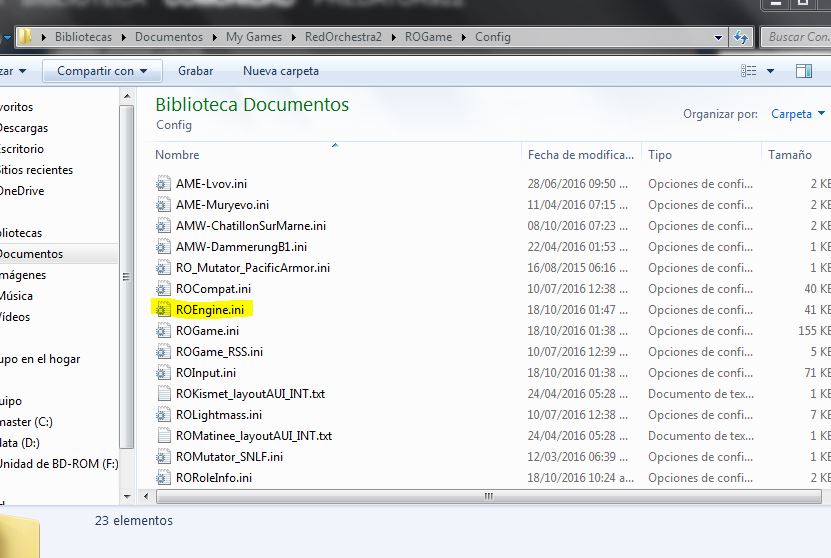This screenshot has height=558, width=831.
Task: Click the navigation pane scroll-up arrow
Action: tap(127, 96)
